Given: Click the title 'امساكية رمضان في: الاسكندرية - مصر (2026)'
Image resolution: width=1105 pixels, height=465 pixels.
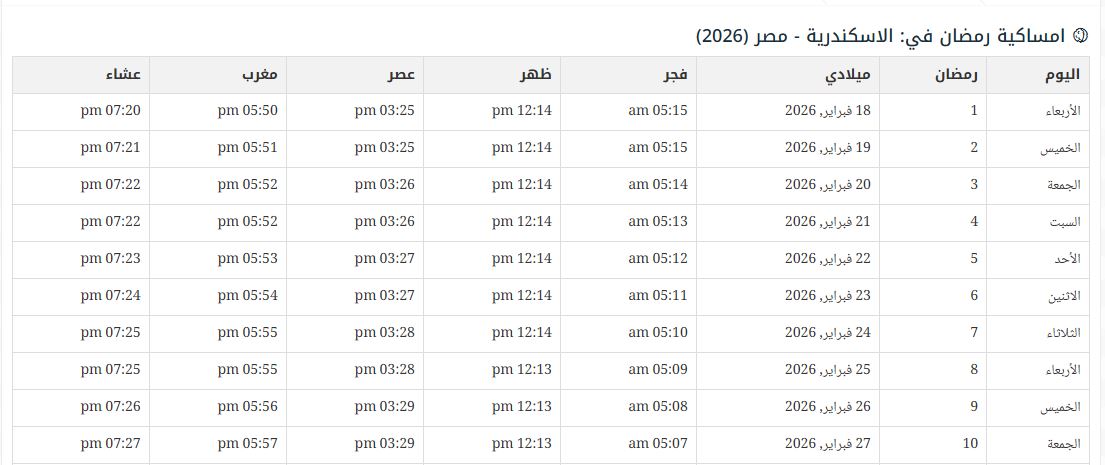Looking at the screenshot, I should point(882,36).
